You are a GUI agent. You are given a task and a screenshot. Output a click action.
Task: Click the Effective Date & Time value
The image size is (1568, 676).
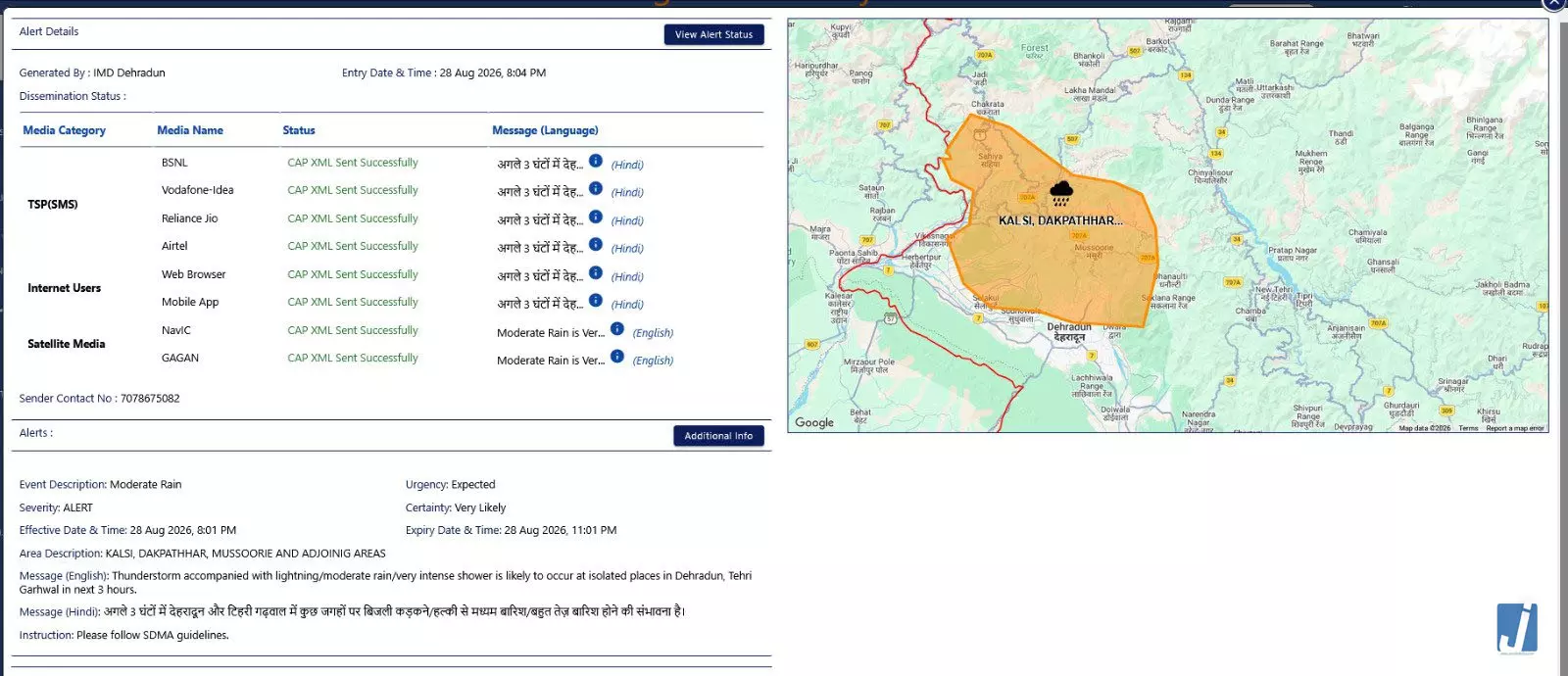[x=183, y=530]
